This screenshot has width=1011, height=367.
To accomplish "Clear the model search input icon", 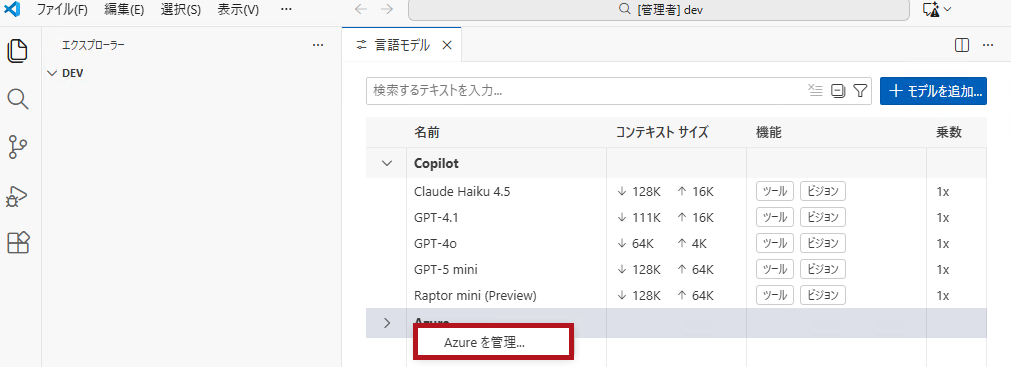I will tap(816, 91).
